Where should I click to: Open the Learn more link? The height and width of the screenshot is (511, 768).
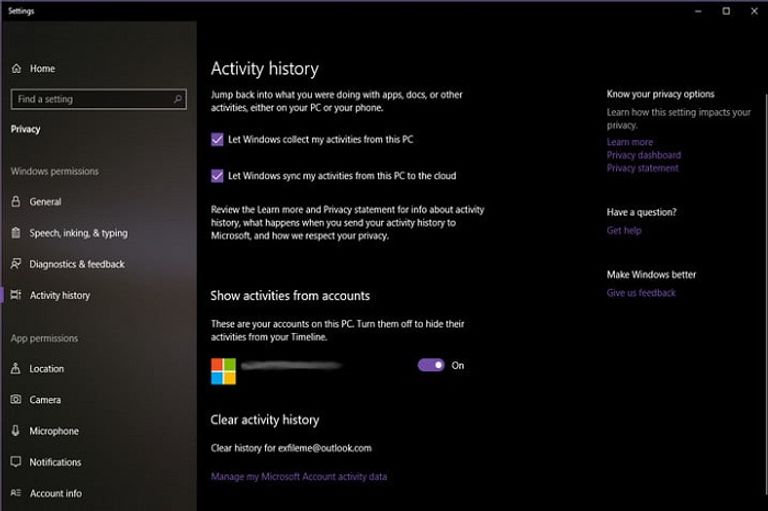coord(629,142)
